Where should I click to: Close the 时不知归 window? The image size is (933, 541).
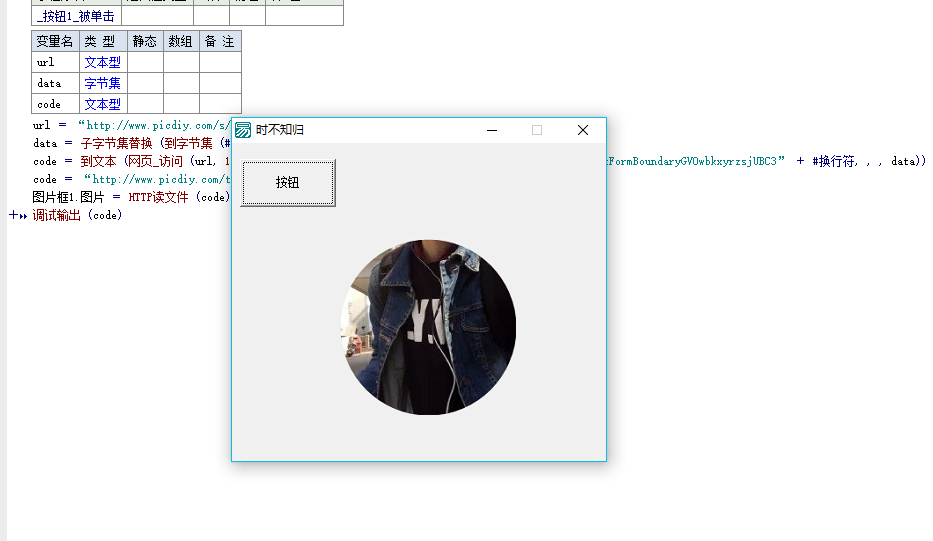click(x=583, y=130)
